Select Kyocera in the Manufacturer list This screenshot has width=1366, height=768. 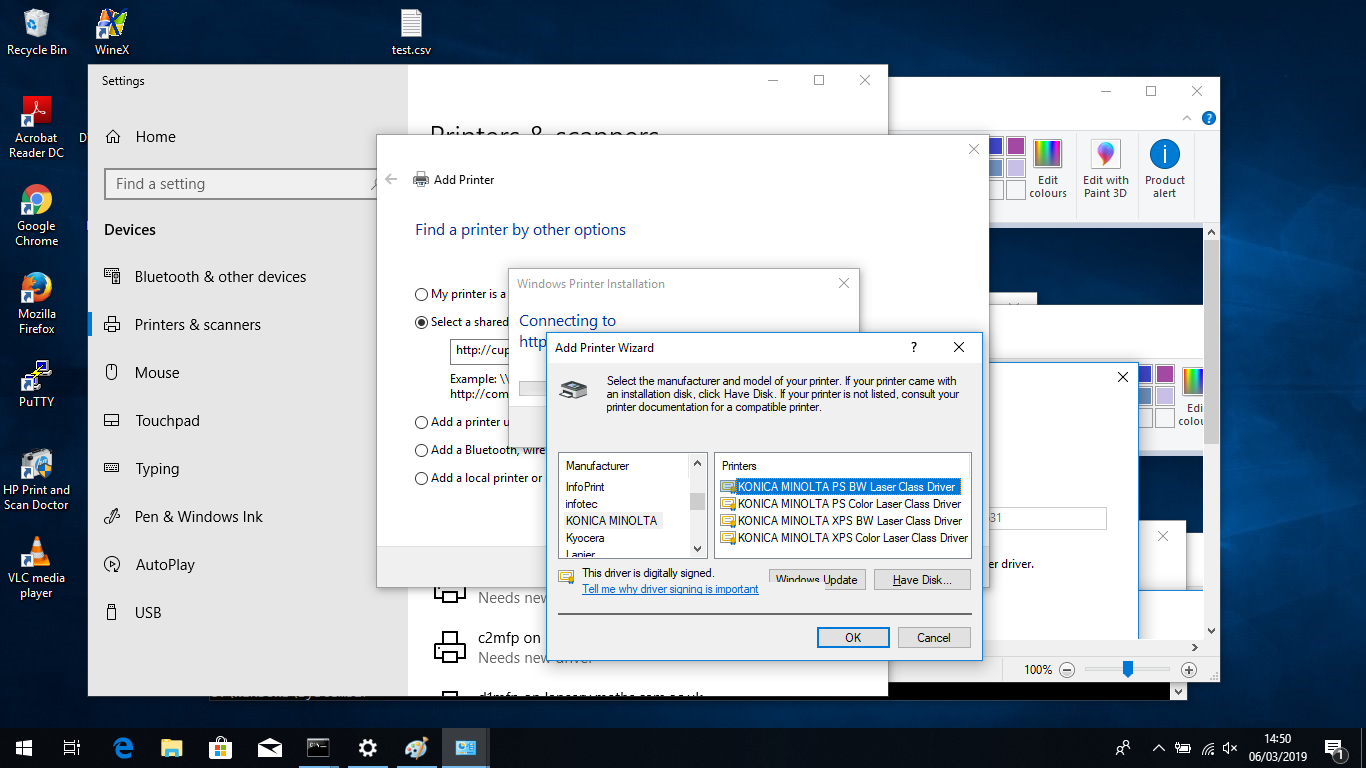[x=585, y=538]
